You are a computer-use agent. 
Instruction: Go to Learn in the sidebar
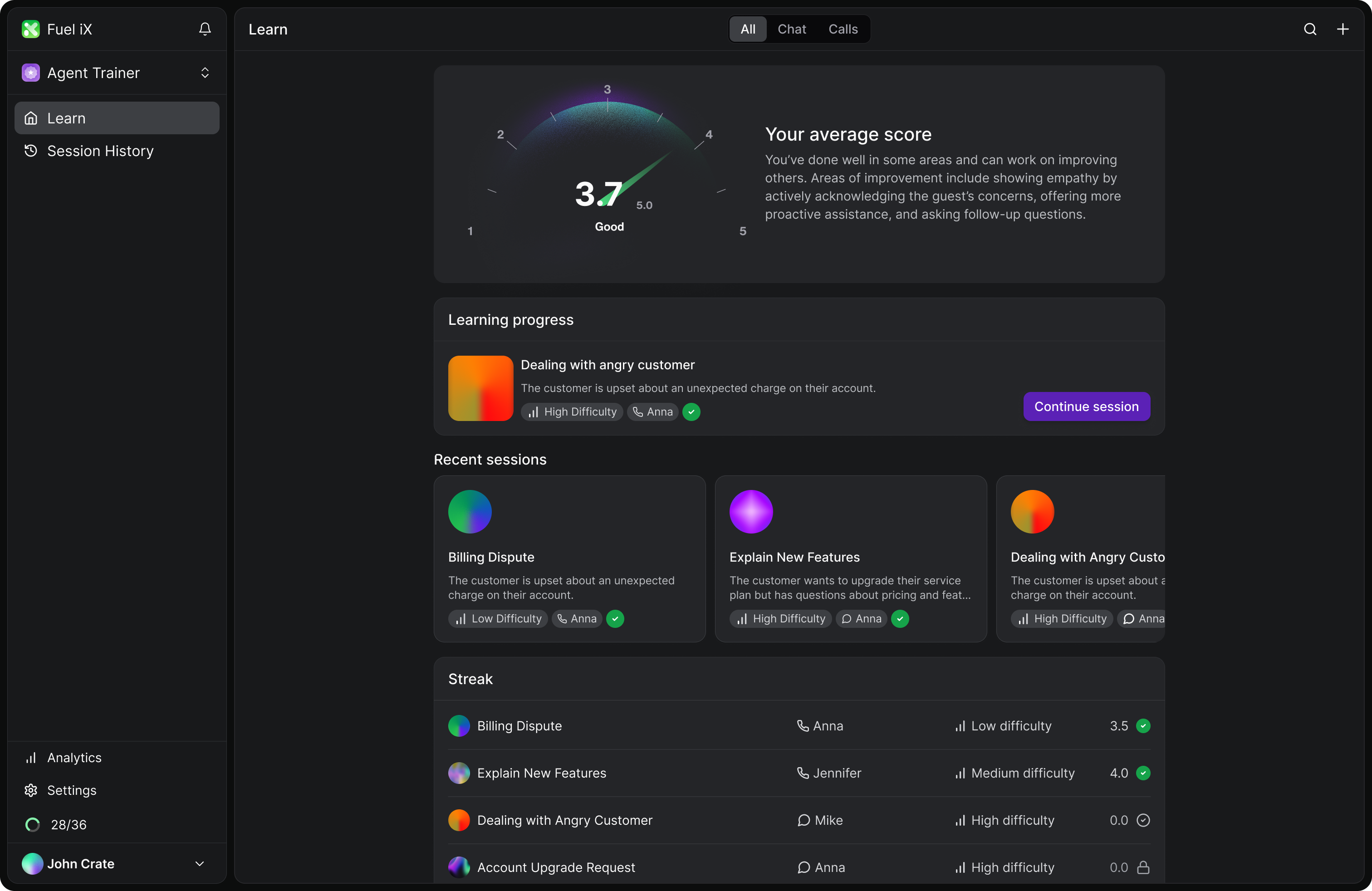117,118
